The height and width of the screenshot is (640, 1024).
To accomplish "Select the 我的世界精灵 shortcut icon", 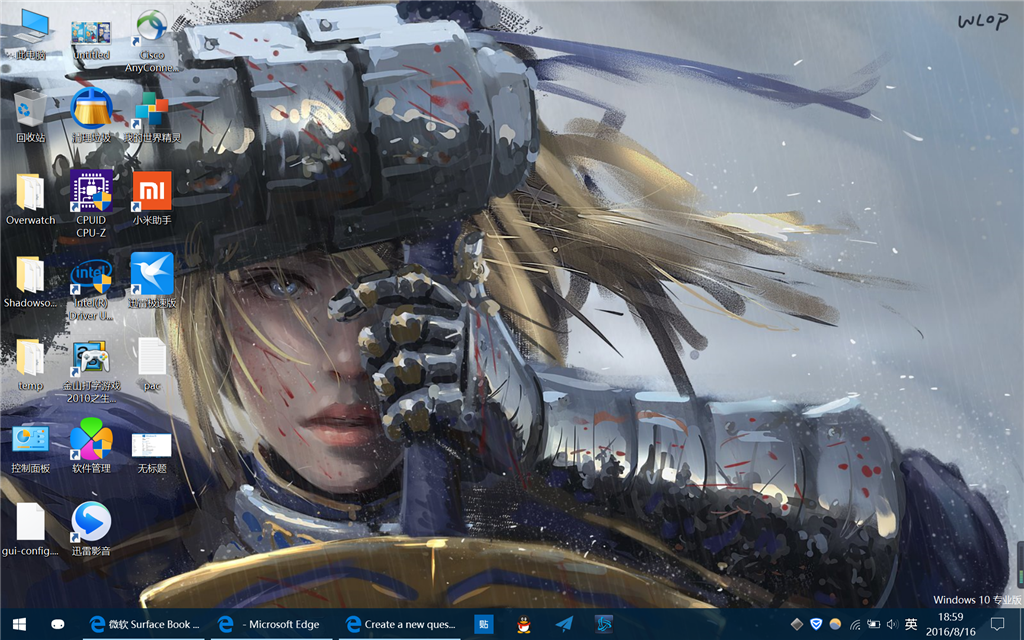I will pos(152,116).
